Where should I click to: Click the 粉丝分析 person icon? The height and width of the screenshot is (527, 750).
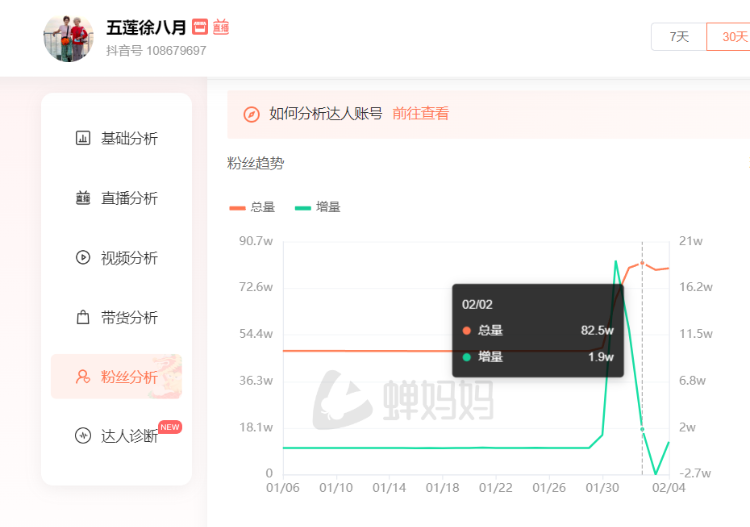[x=83, y=377]
